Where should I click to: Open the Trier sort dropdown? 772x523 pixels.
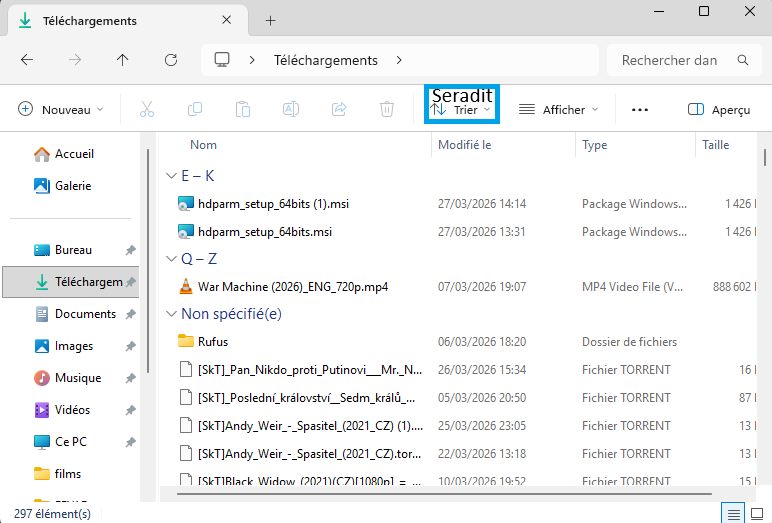461,109
